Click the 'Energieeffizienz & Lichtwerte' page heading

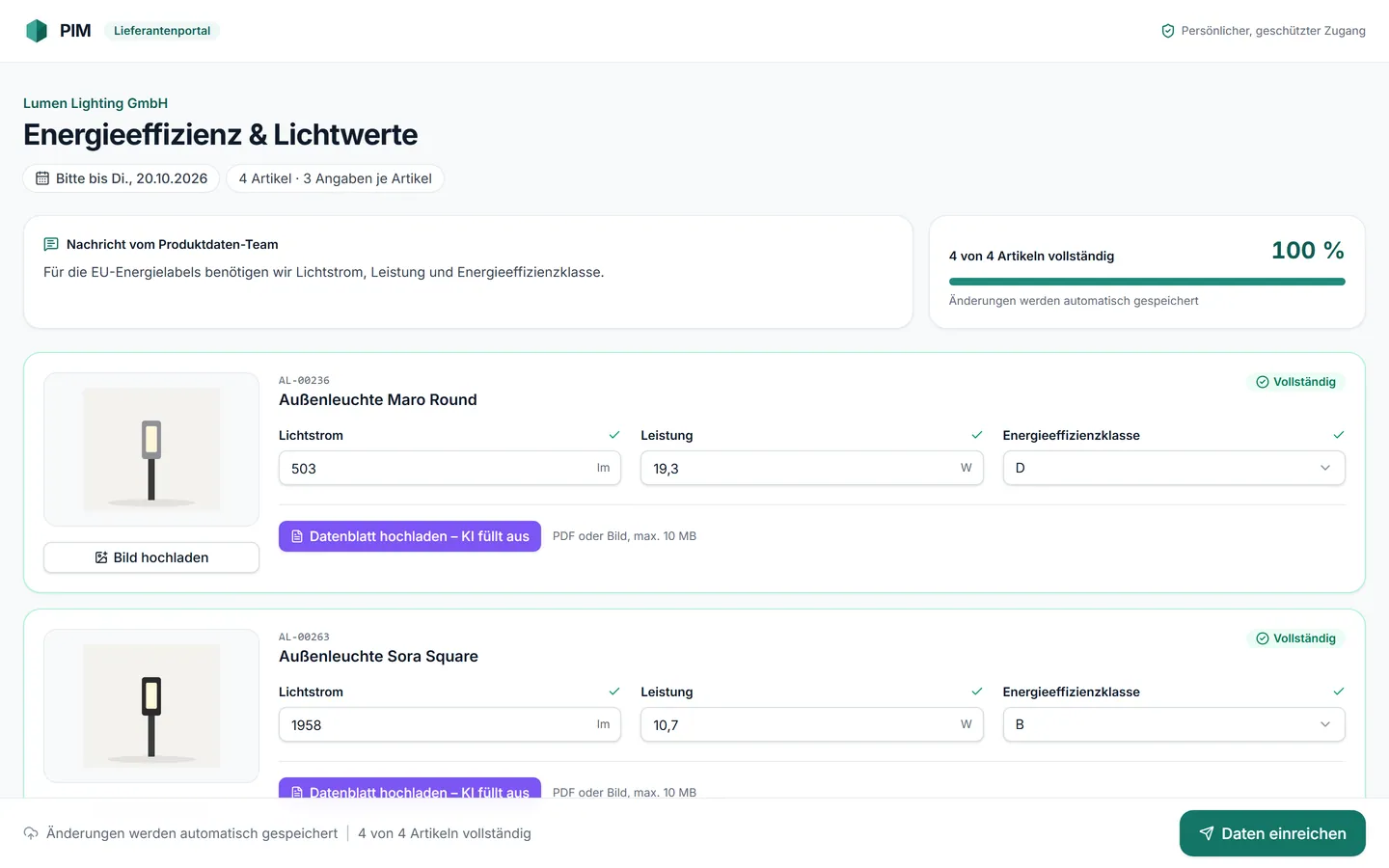(221, 135)
